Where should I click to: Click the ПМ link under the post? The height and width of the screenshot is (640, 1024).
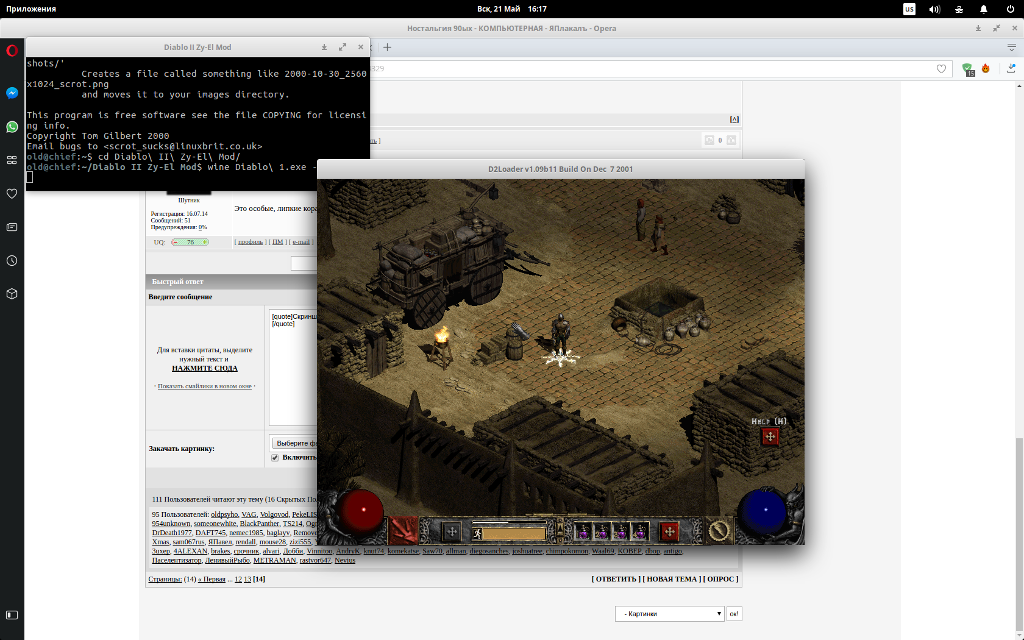pyautogui.click(x=278, y=242)
